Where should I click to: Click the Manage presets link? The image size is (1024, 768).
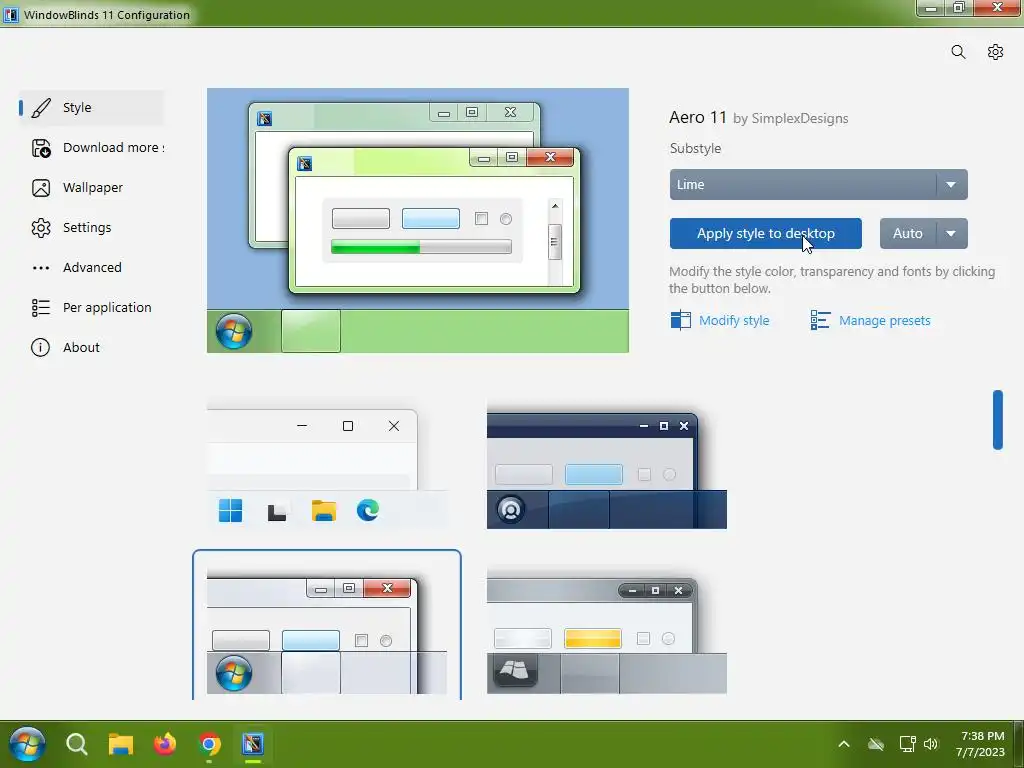pyautogui.click(x=884, y=321)
